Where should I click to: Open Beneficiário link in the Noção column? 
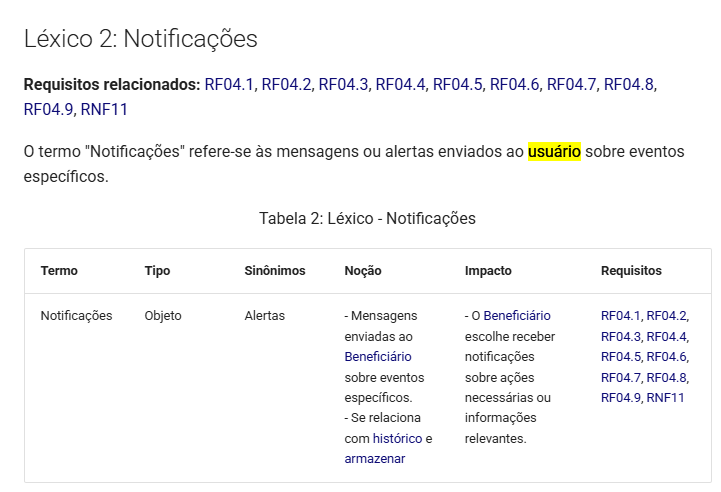(x=378, y=357)
